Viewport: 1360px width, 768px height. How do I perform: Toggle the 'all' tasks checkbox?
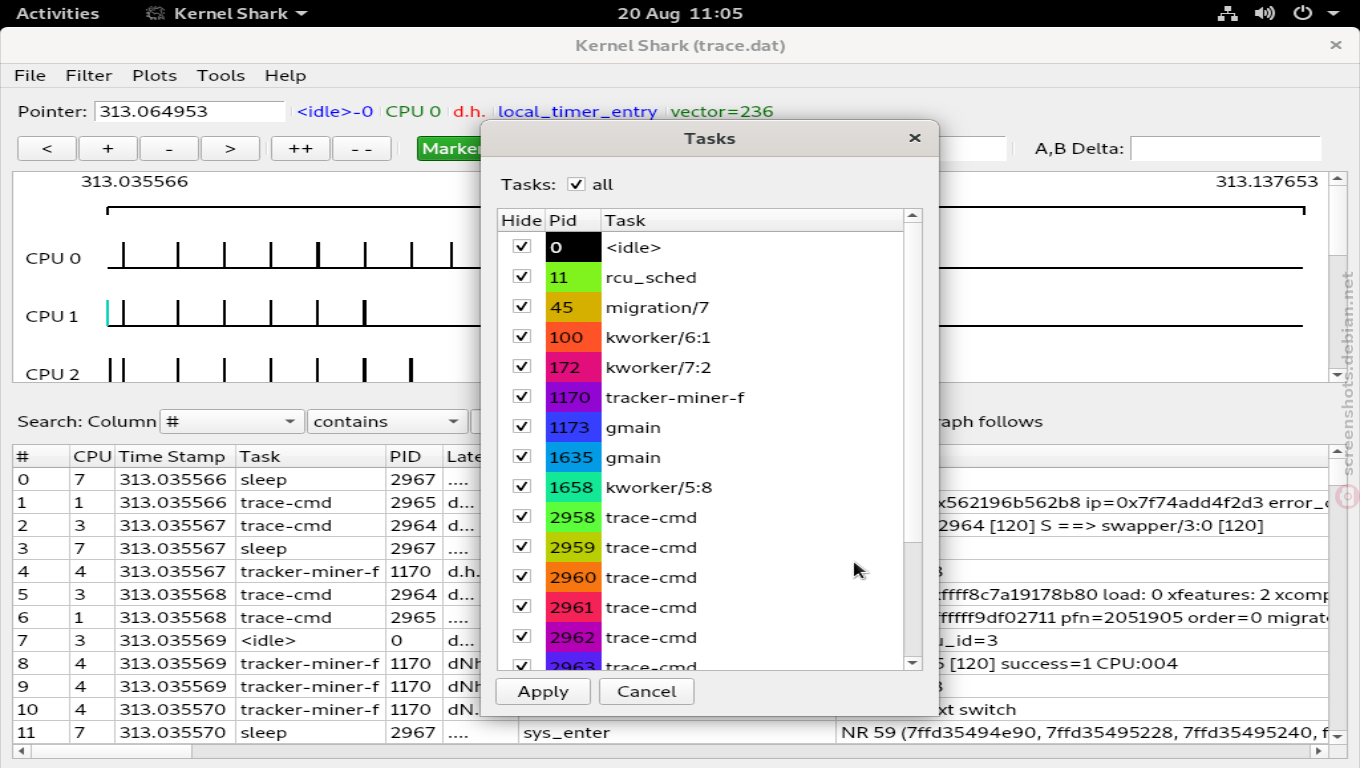(576, 184)
